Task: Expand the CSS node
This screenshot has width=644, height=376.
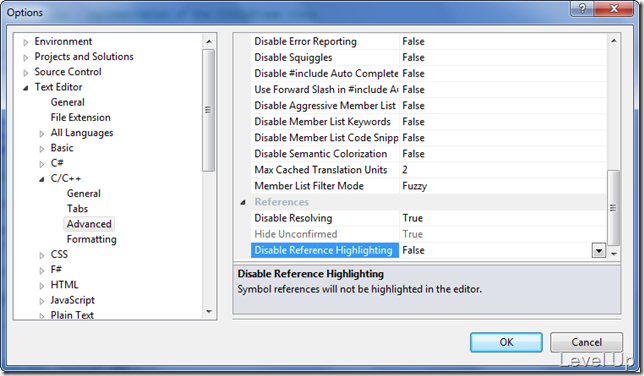Action: [x=41, y=255]
